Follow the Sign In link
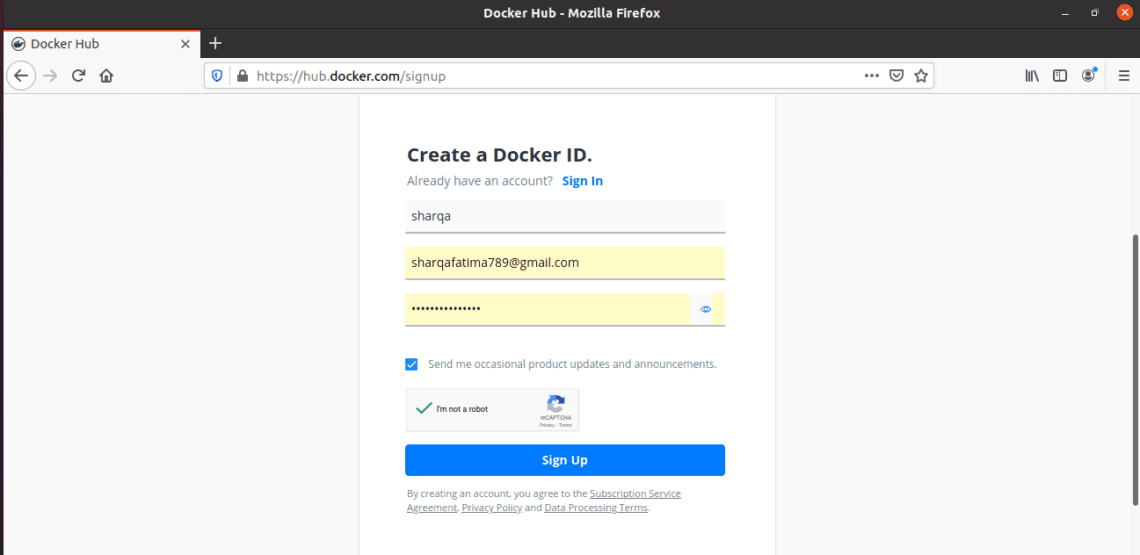This screenshot has width=1140, height=555. click(582, 181)
